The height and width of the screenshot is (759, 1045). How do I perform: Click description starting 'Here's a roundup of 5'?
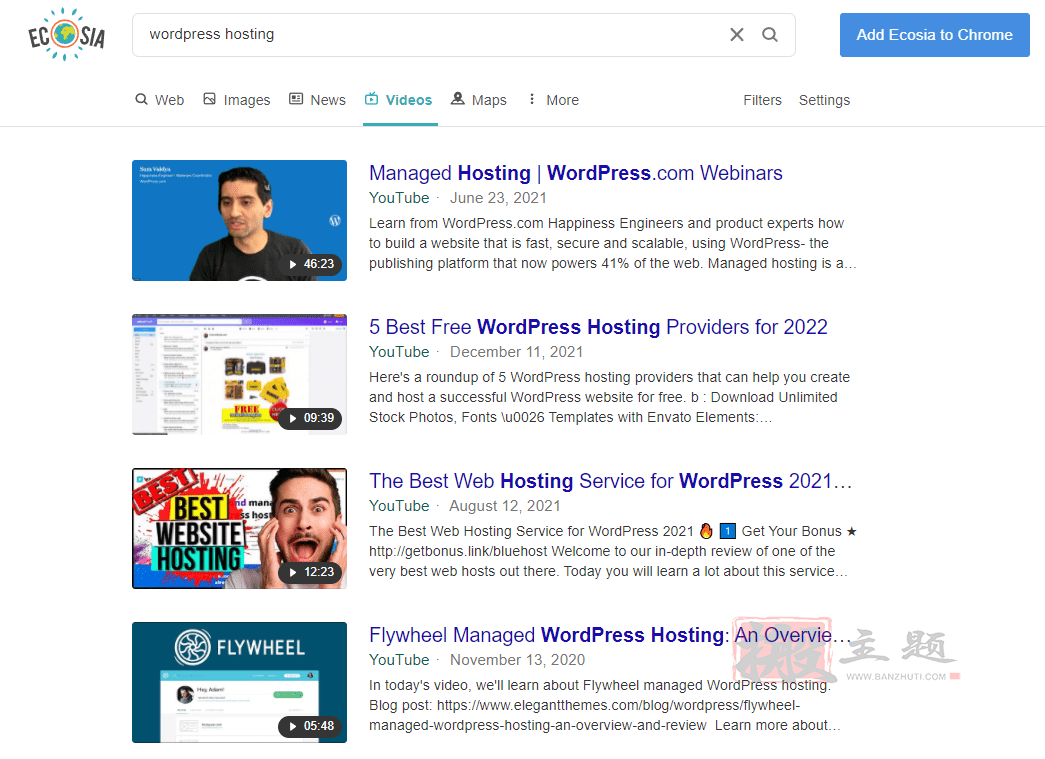click(x=610, y=397)
